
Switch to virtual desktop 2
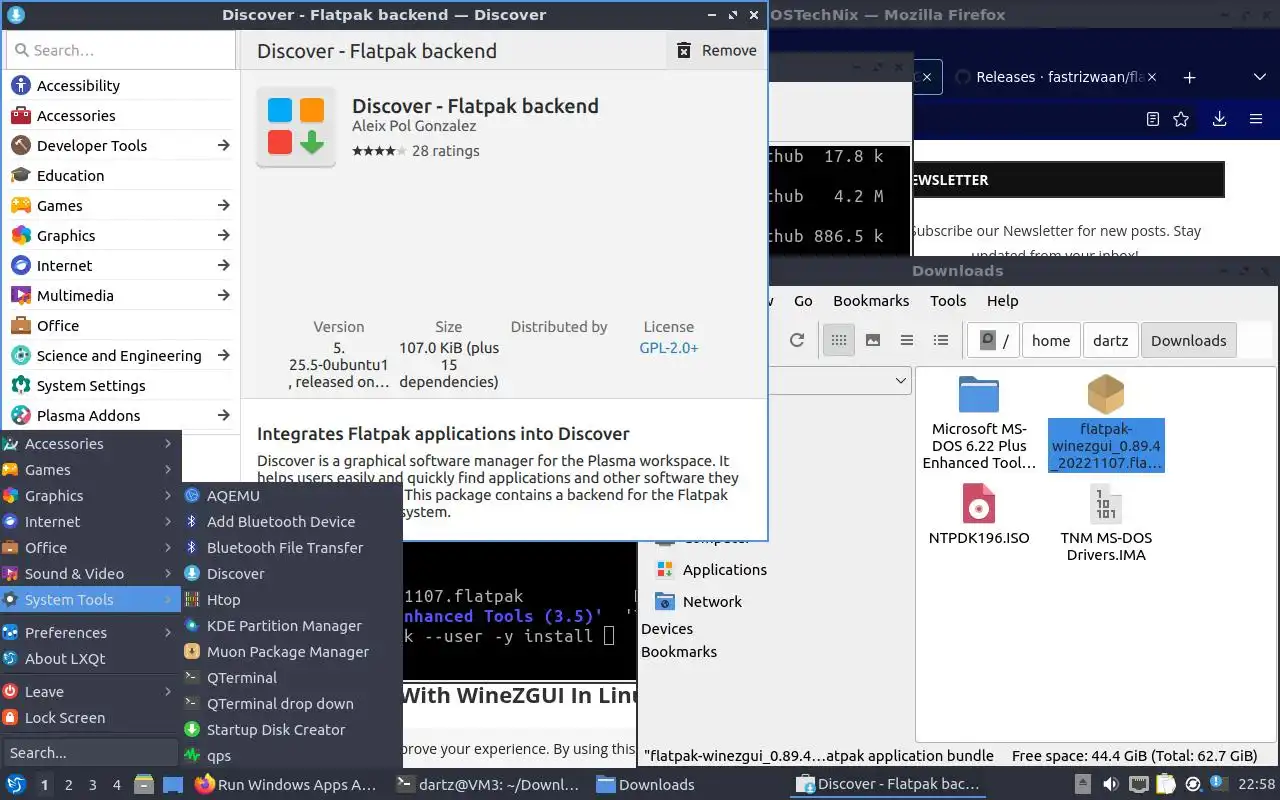(x=69, y=785)
